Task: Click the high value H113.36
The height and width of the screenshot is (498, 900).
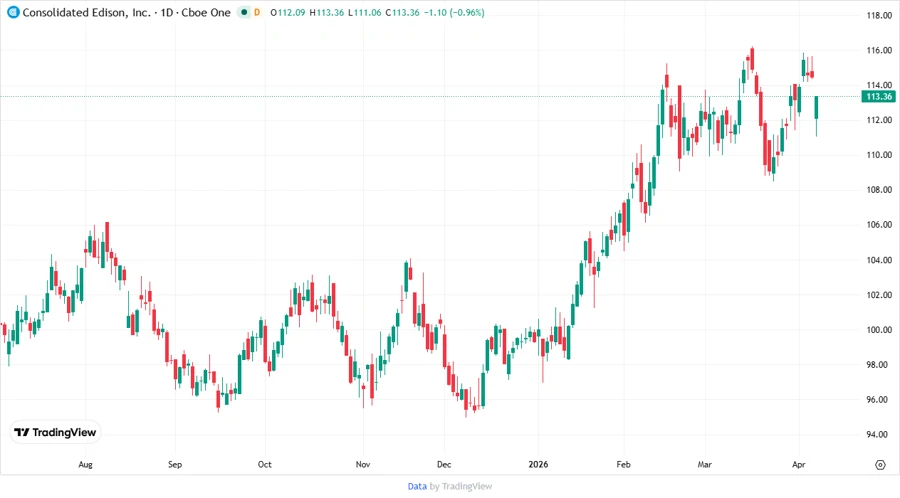Action: (327, 13)
